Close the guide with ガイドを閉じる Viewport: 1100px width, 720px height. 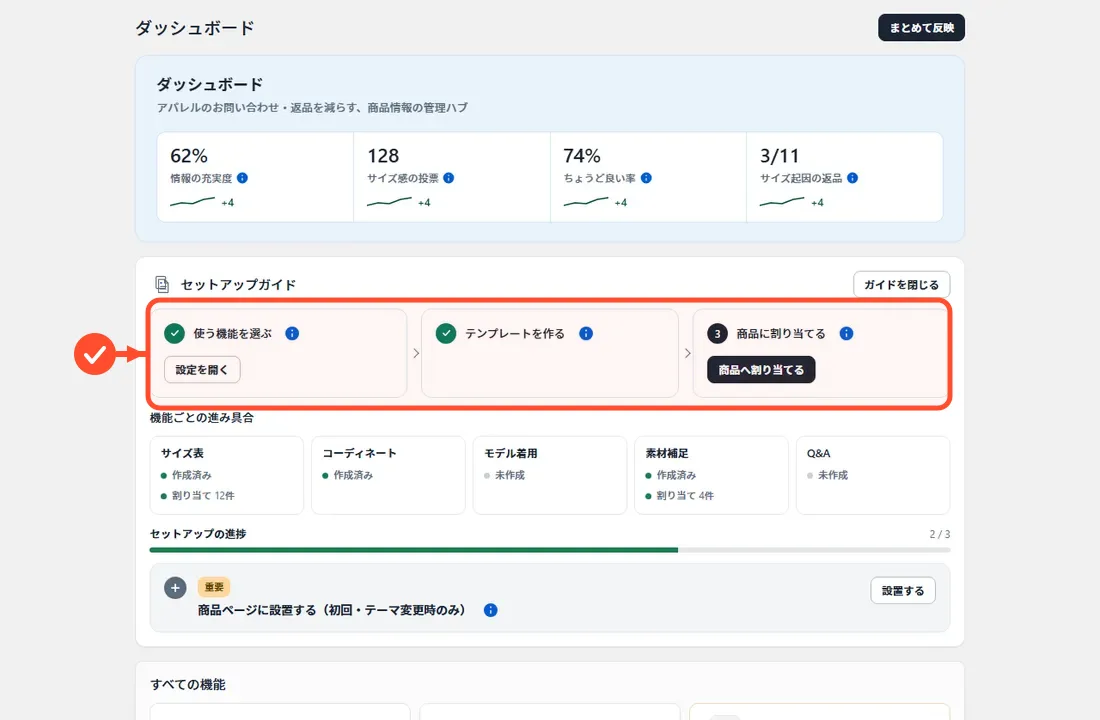(x=901, y=284)
